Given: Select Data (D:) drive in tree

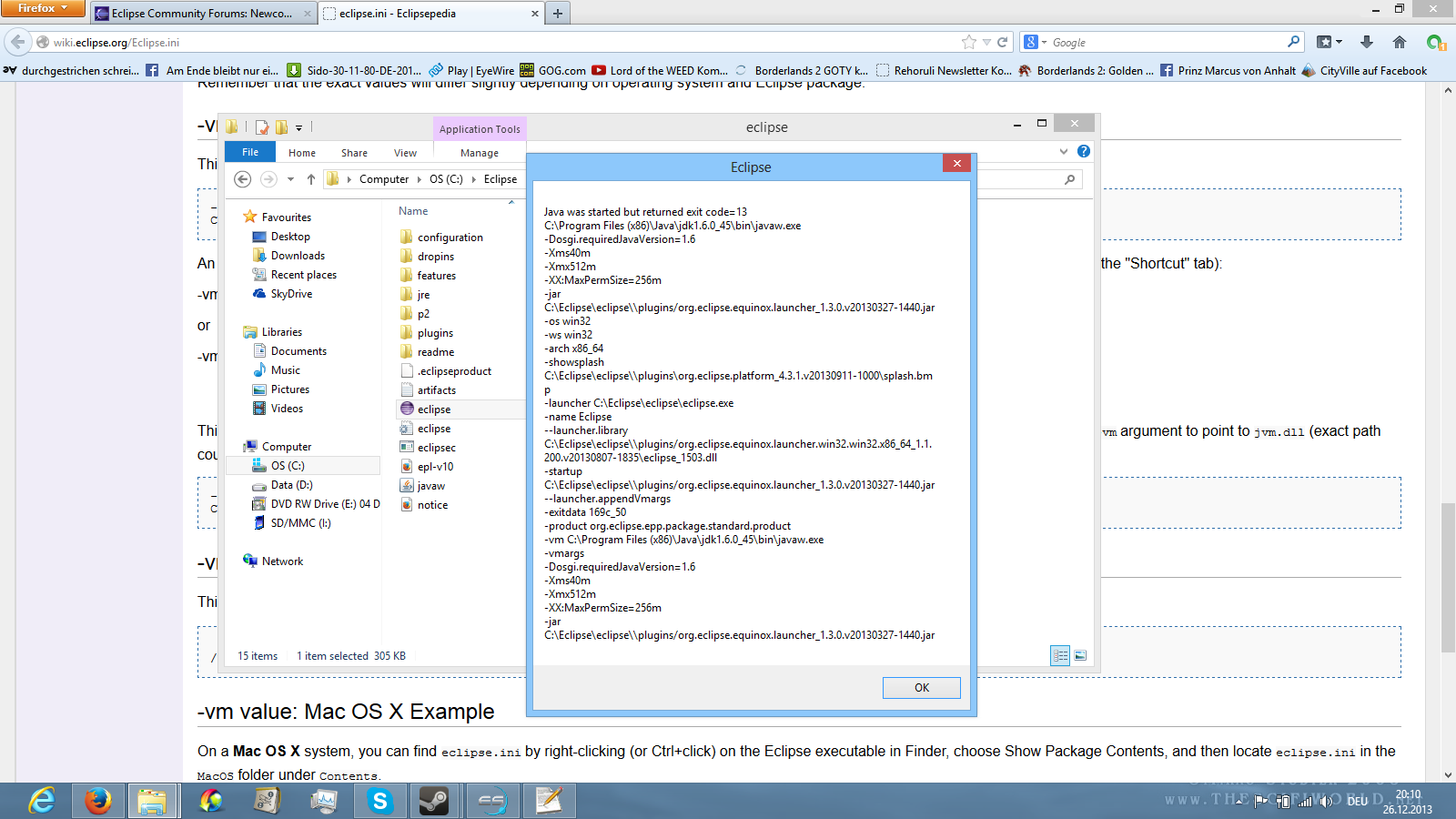Looking at the screenshot, I should pyautogui.click(x=283, y=485).
